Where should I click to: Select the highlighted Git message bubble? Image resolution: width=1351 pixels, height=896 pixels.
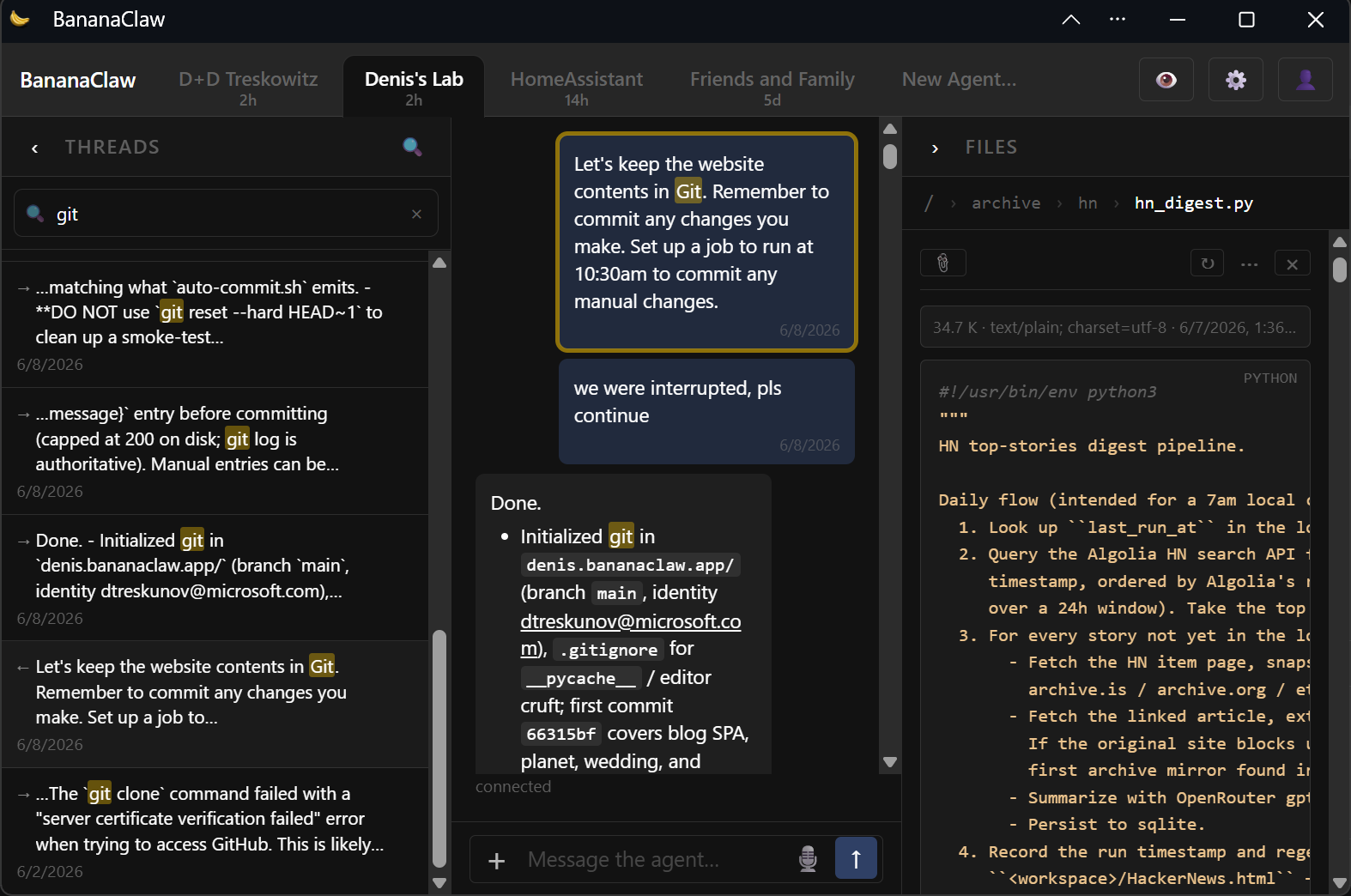pos(706,242)
